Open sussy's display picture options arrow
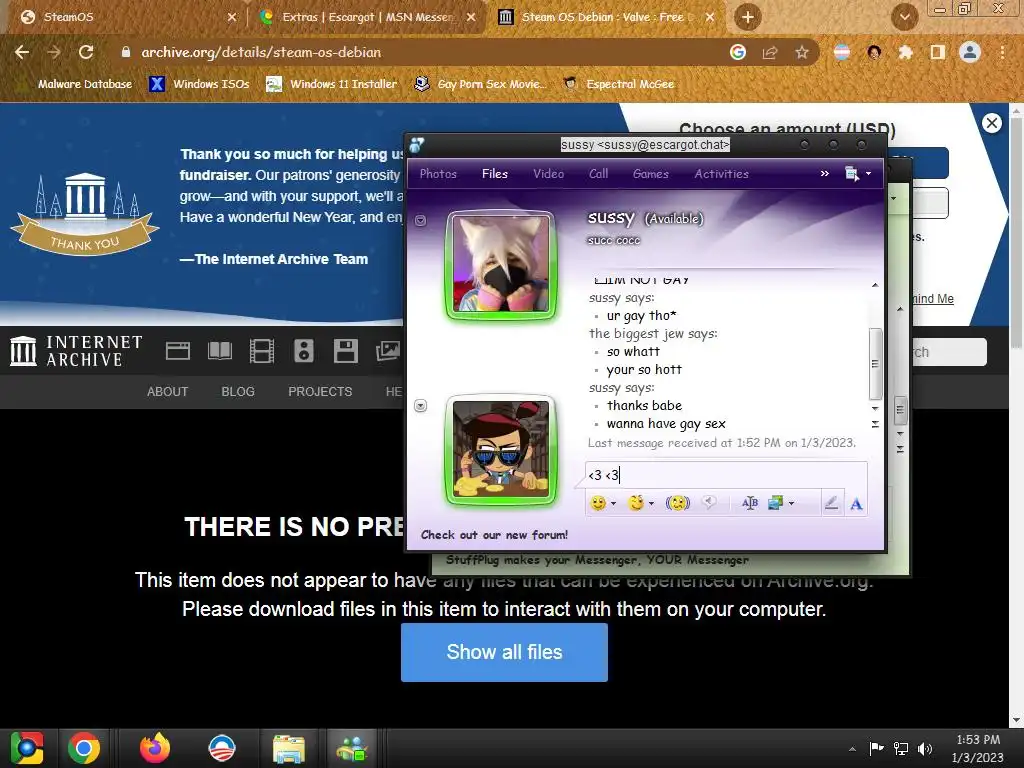 coord(421,221)
